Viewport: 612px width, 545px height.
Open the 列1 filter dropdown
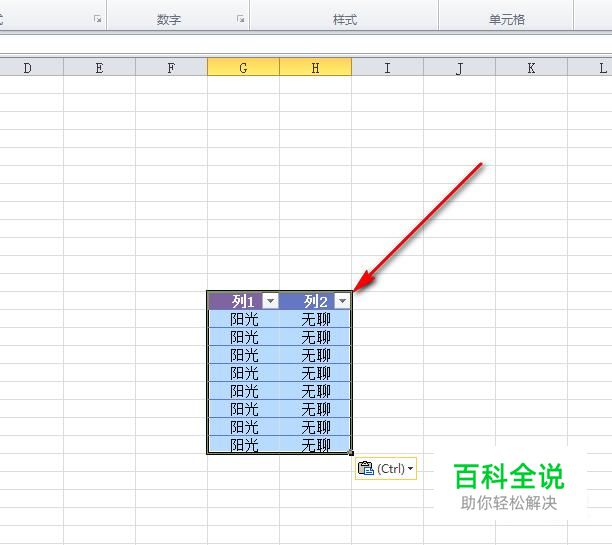click(x=270, y=301)
